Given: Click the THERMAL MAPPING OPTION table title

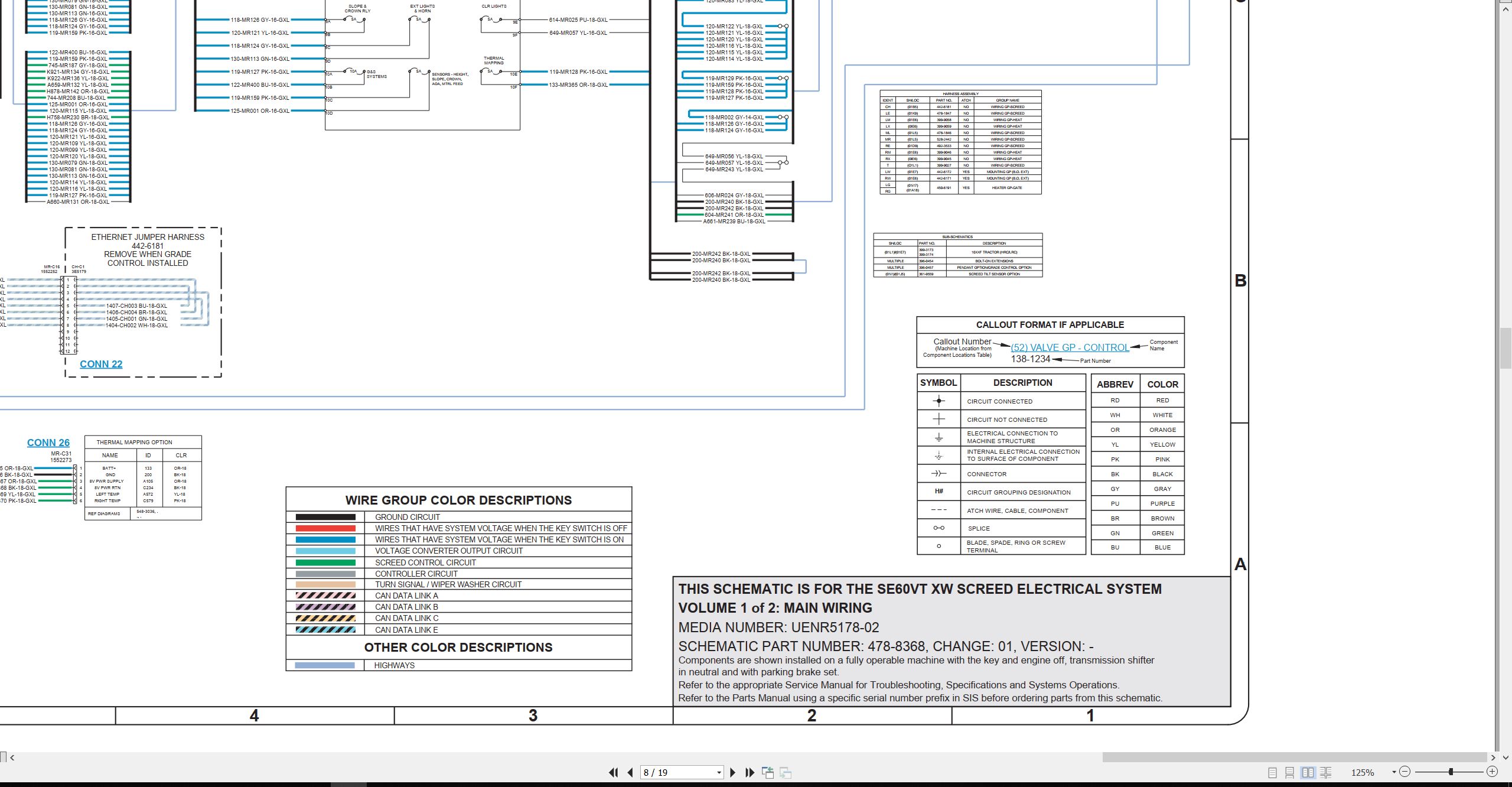Looking at the screenshot, I should 135,442.
